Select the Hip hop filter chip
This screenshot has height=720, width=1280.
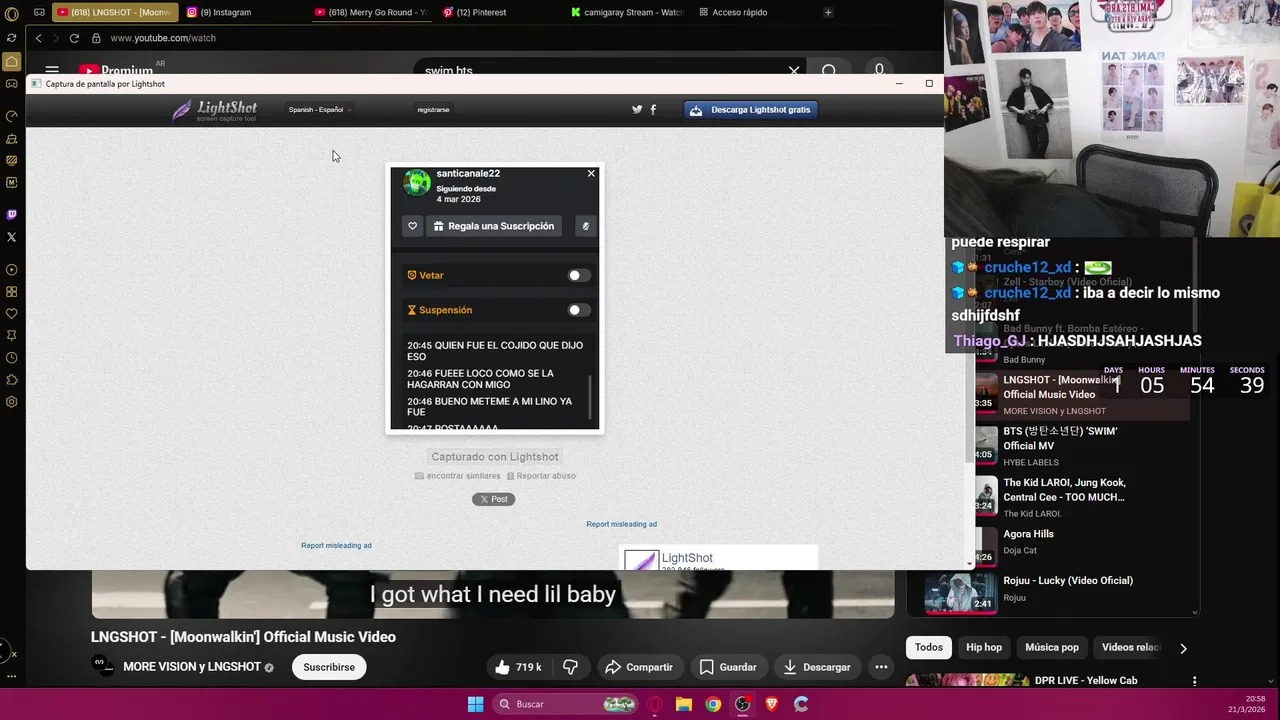984,648
